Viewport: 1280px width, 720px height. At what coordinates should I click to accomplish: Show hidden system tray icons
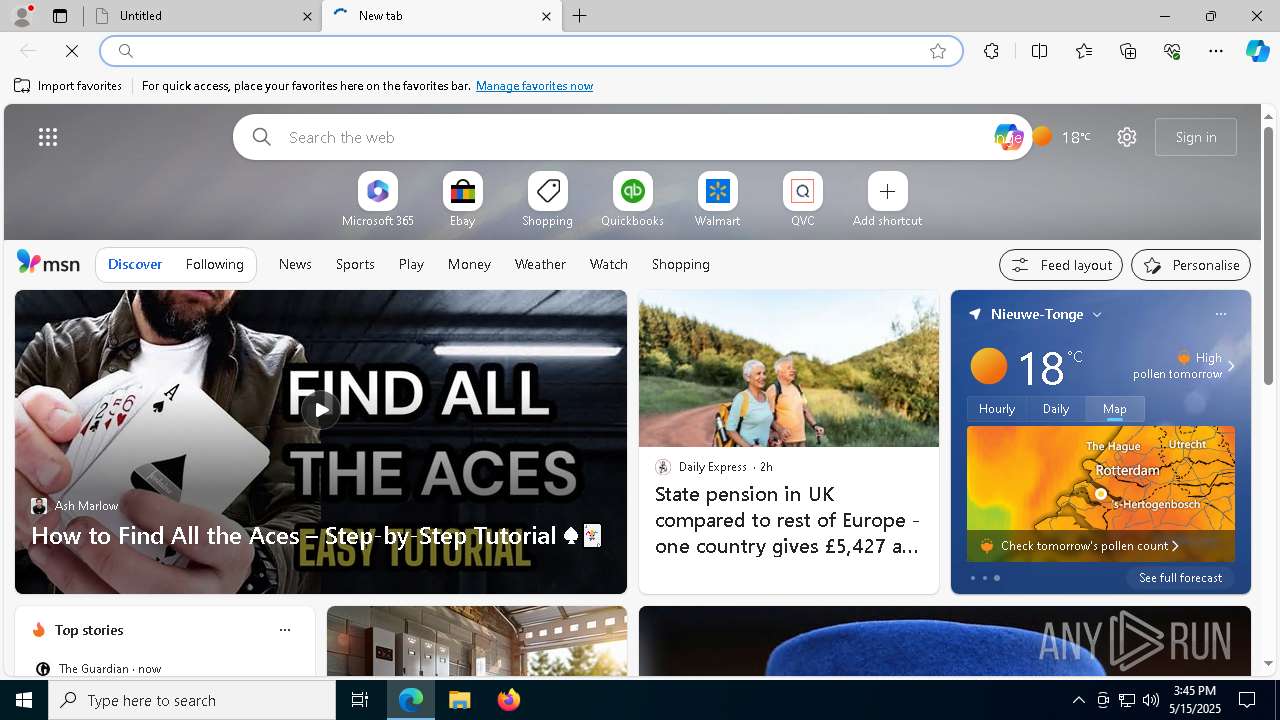point(1078,700)
